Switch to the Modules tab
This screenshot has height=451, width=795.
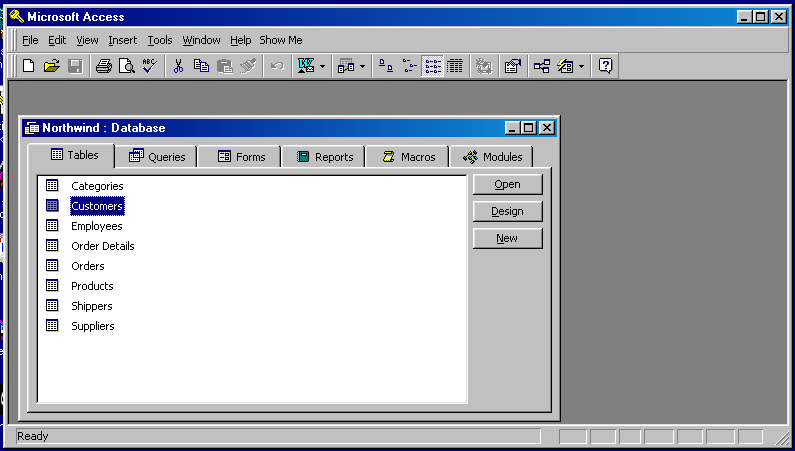click(x=491, y=157)
